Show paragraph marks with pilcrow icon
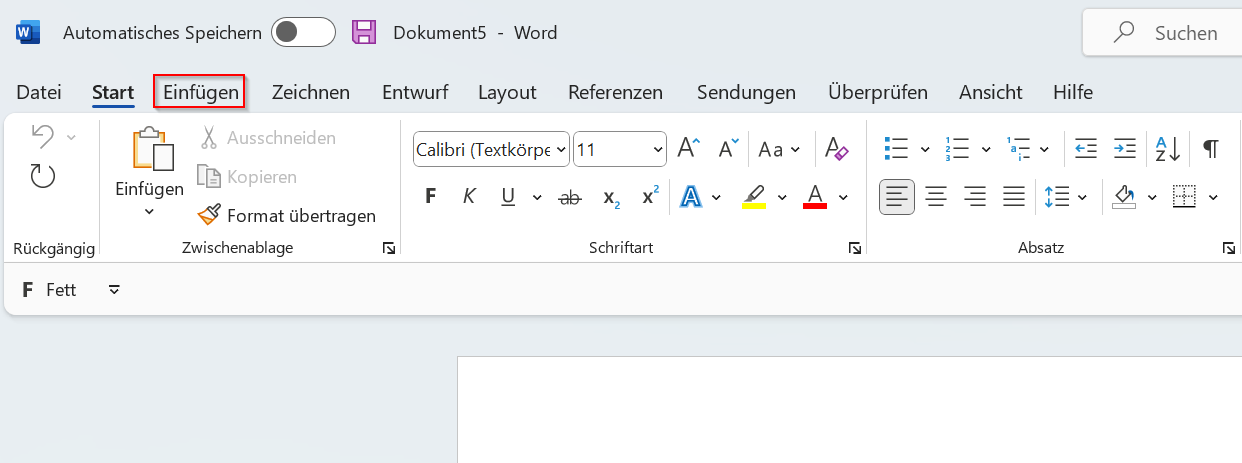This screenshot has height=463, width=1242. 1210,149
